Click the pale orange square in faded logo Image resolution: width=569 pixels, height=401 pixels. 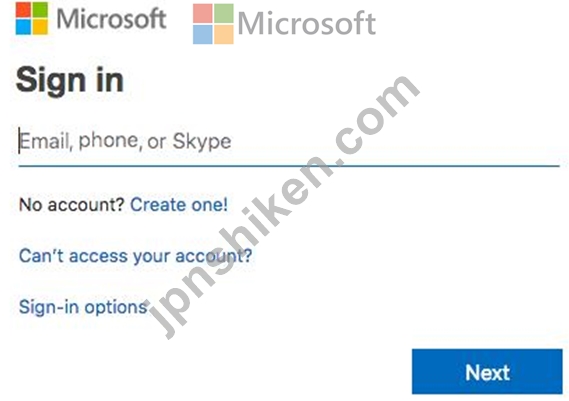224,34
